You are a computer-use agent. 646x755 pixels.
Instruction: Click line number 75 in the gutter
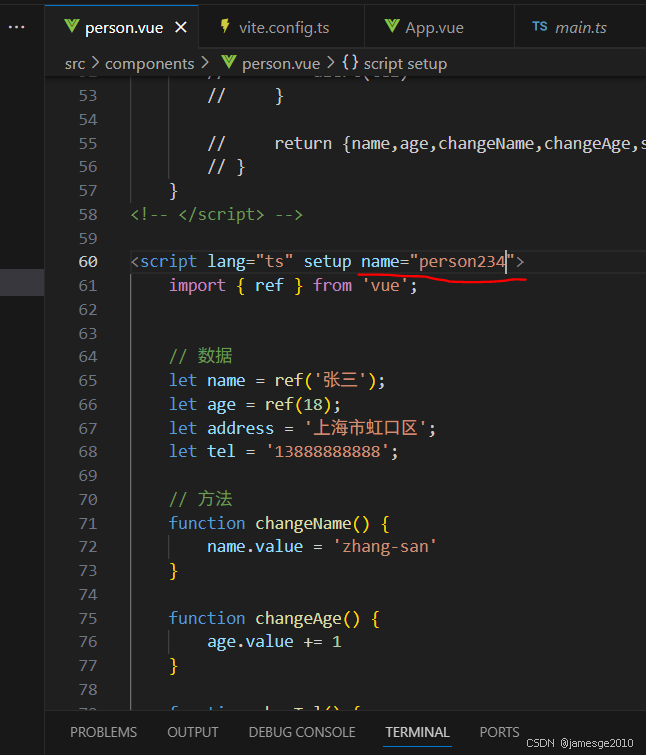coord(88,619)
